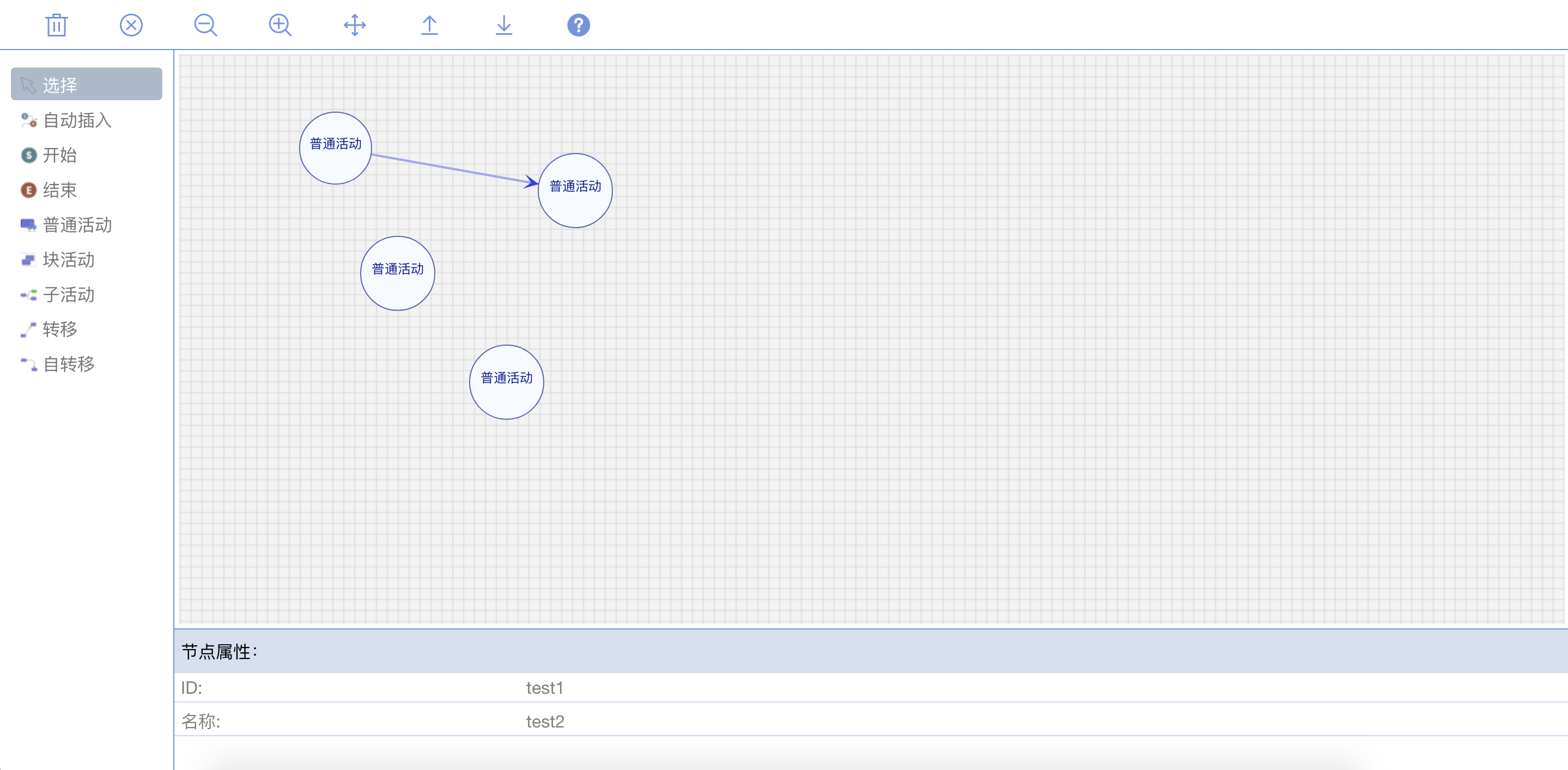This screenshot has height=770, width=1568.
Task: Choose the 自动插入 tool
Action: click(x=77, y=120)
